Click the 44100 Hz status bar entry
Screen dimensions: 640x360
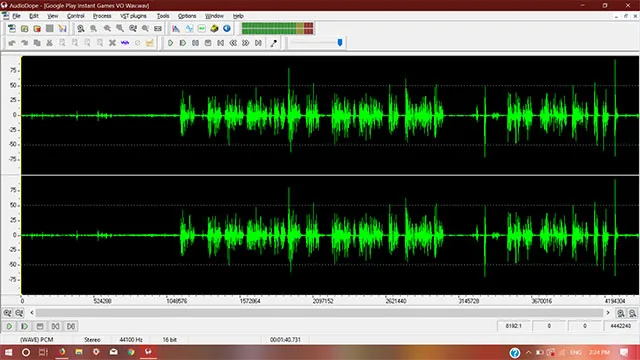[131, 340]
